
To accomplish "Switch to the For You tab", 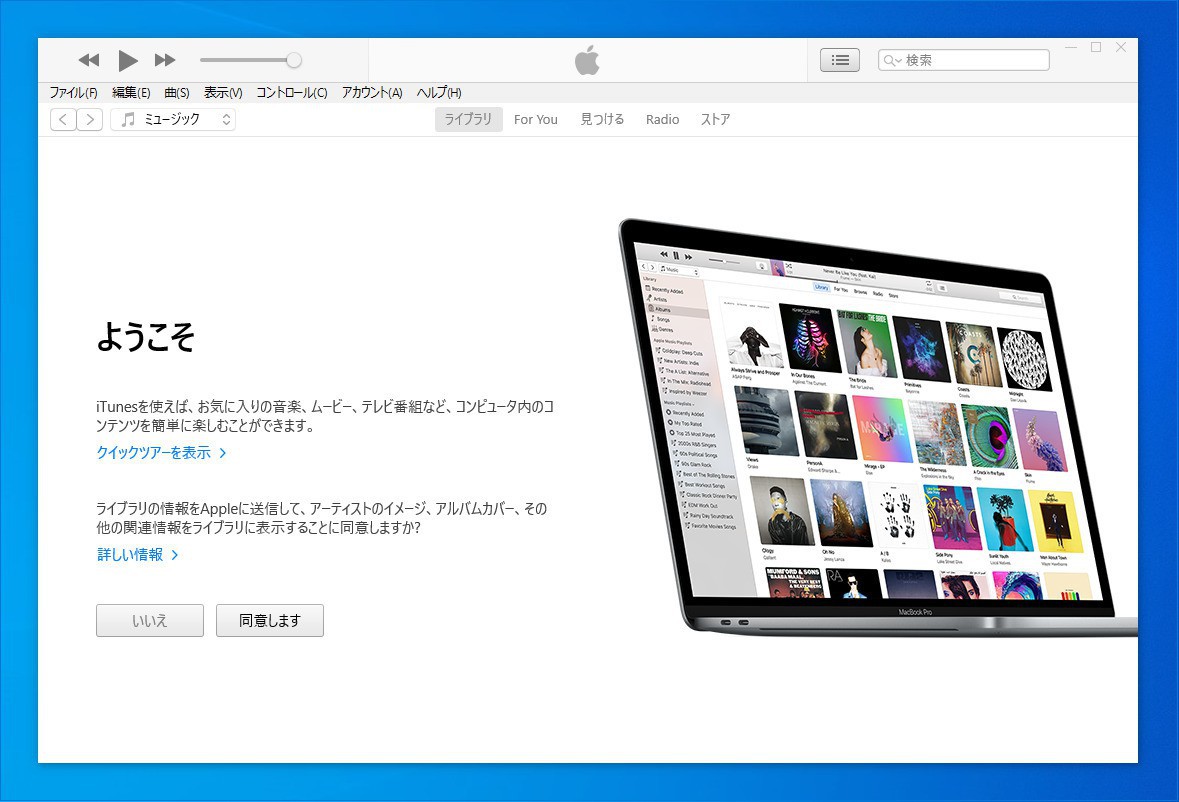I will coord(536,120).
